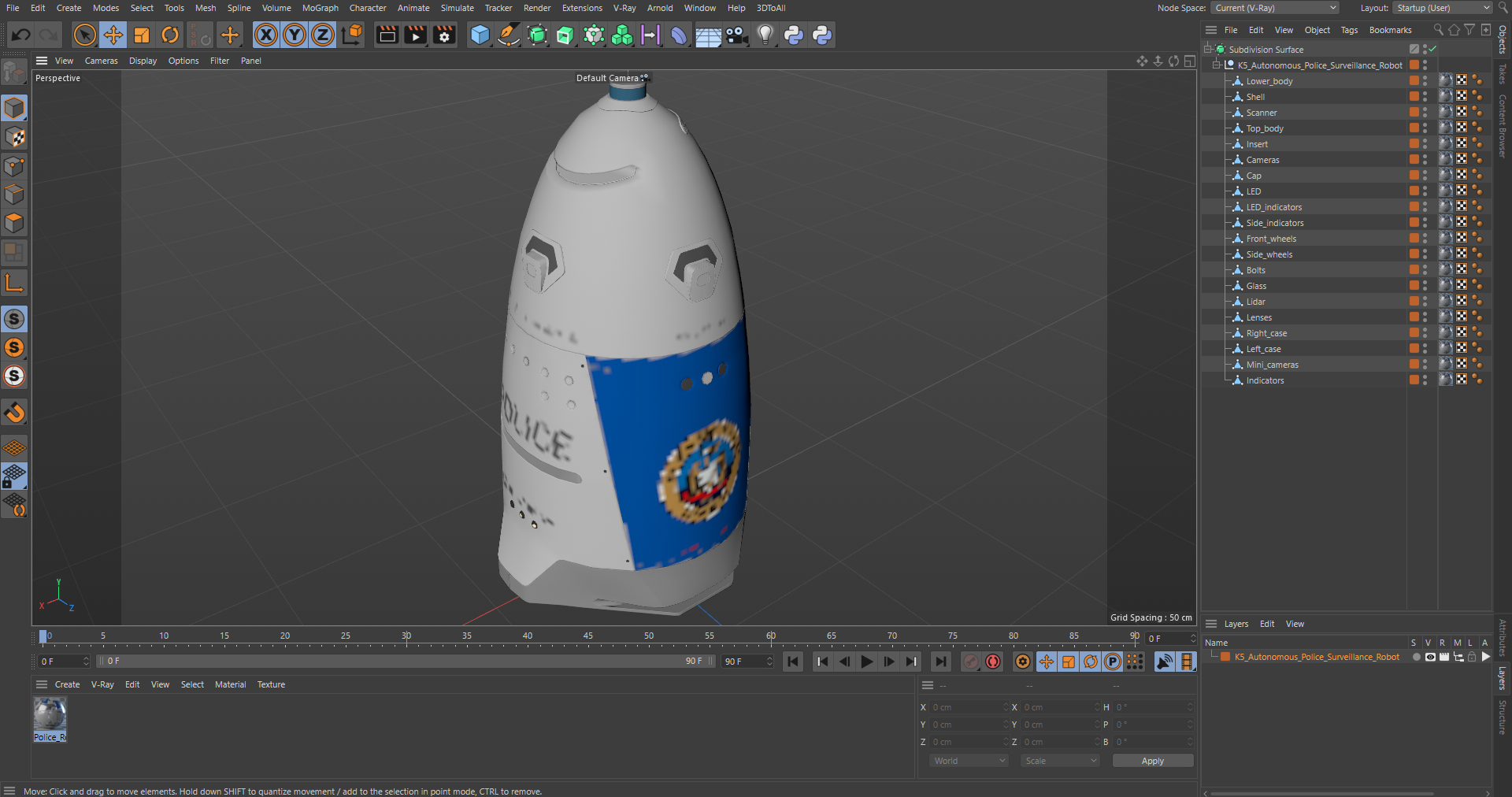1512x797 pixels.
Task: Click the timeline marker at frame 45
Action: coord(588,637)
